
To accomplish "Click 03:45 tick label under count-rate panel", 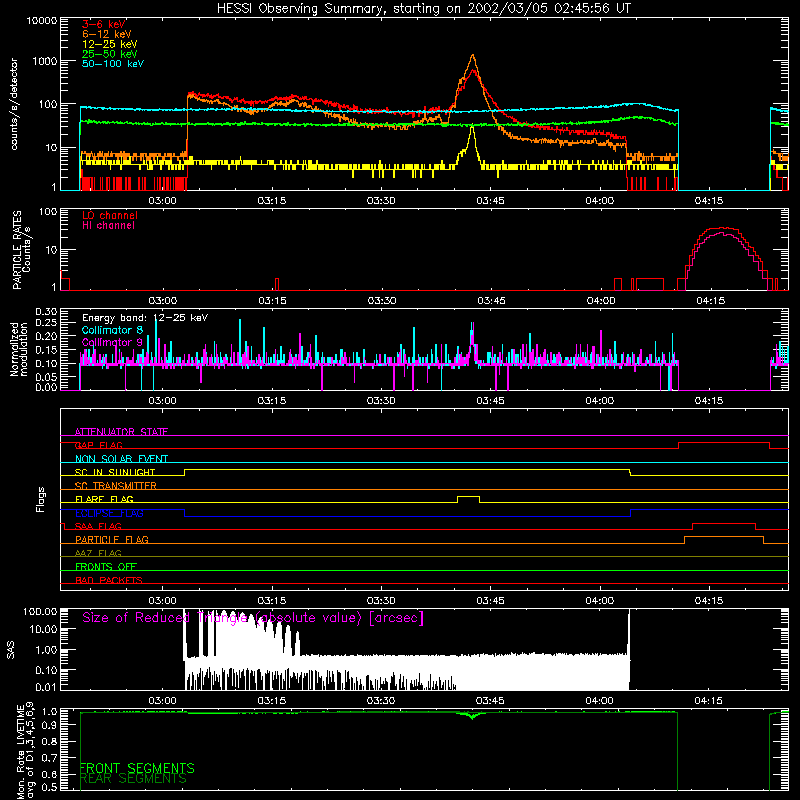I will (x=490, y=201).
